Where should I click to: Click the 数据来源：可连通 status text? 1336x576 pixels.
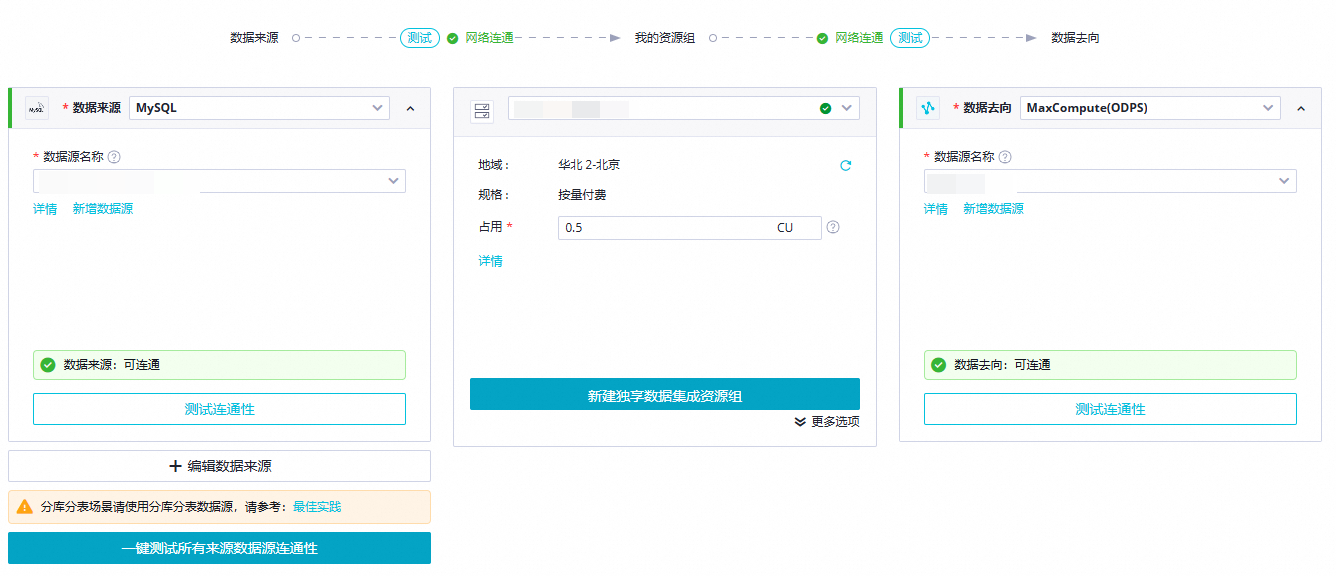coord(112,365)
